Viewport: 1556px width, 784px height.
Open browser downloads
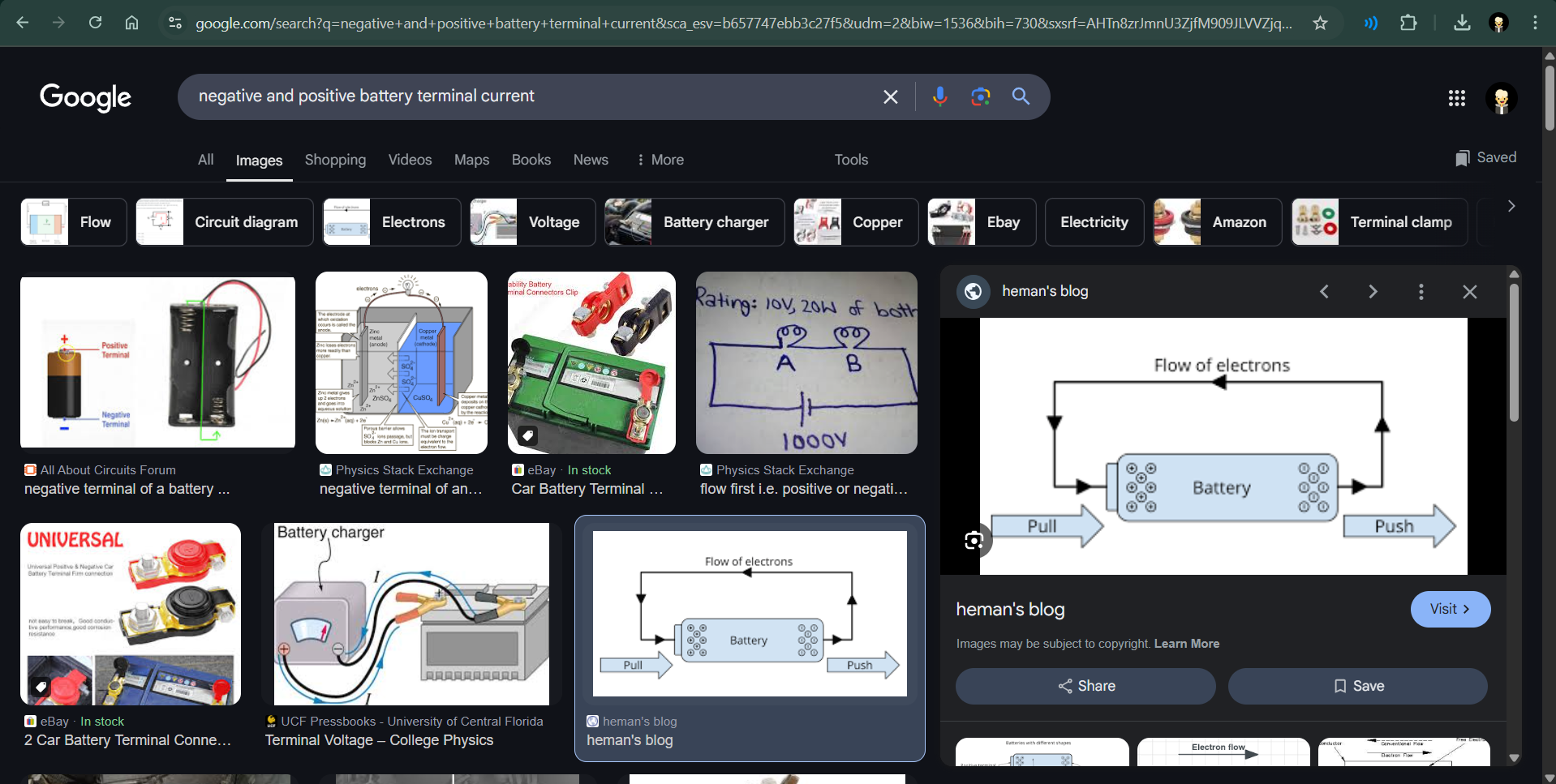[1461, 23]
